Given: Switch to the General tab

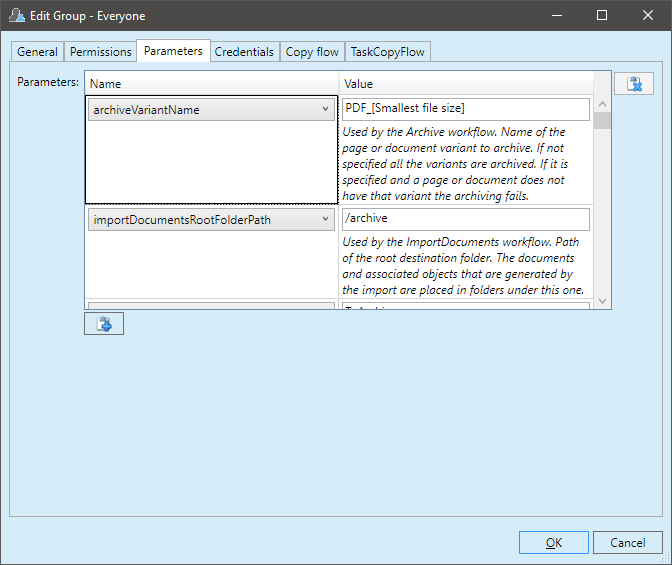Looking at the screenshot, I should coord(37,52).
